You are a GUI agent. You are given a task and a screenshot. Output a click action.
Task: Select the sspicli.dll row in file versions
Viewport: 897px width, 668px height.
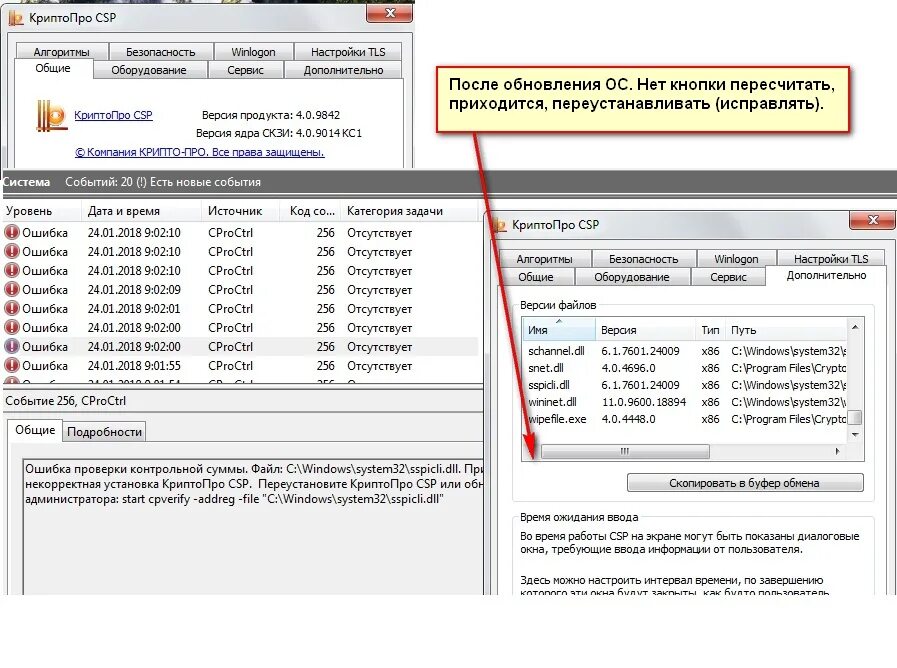click(x=685, y=385)
